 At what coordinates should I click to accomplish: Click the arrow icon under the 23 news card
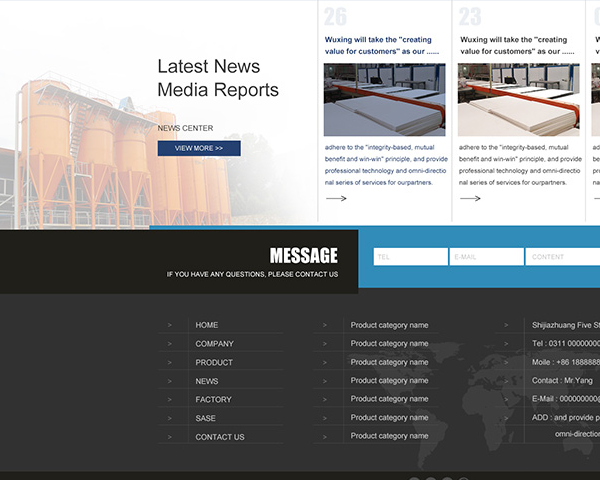click(x=470, y=198)
